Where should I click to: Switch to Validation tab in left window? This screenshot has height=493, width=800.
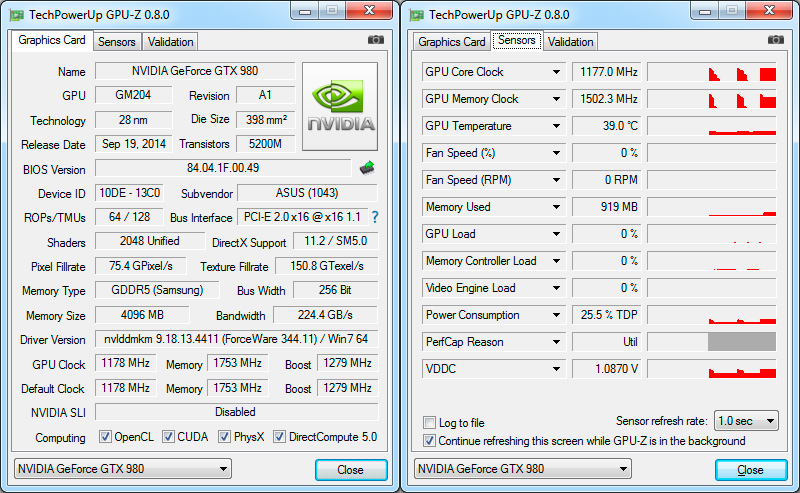(170, 42)
